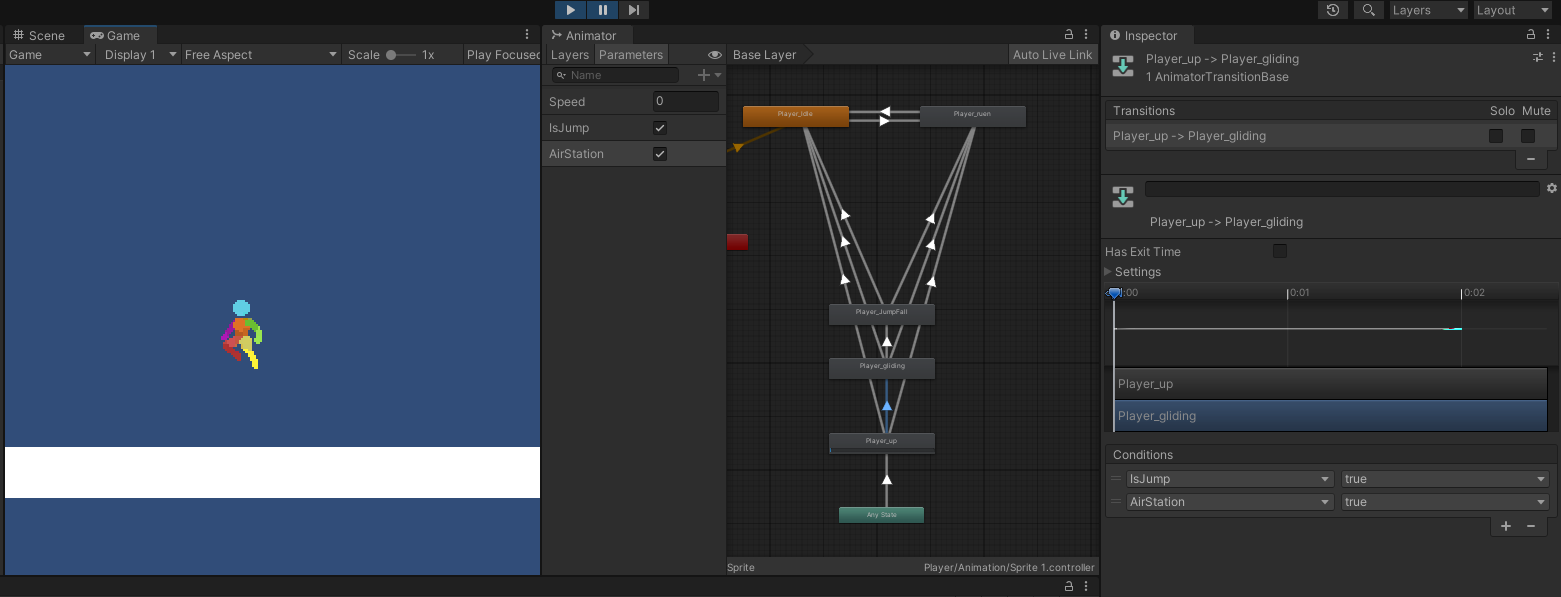This screenshot has height=597, width=1561.
Task: Click the Step Frame button
Action: click(632, 10)
